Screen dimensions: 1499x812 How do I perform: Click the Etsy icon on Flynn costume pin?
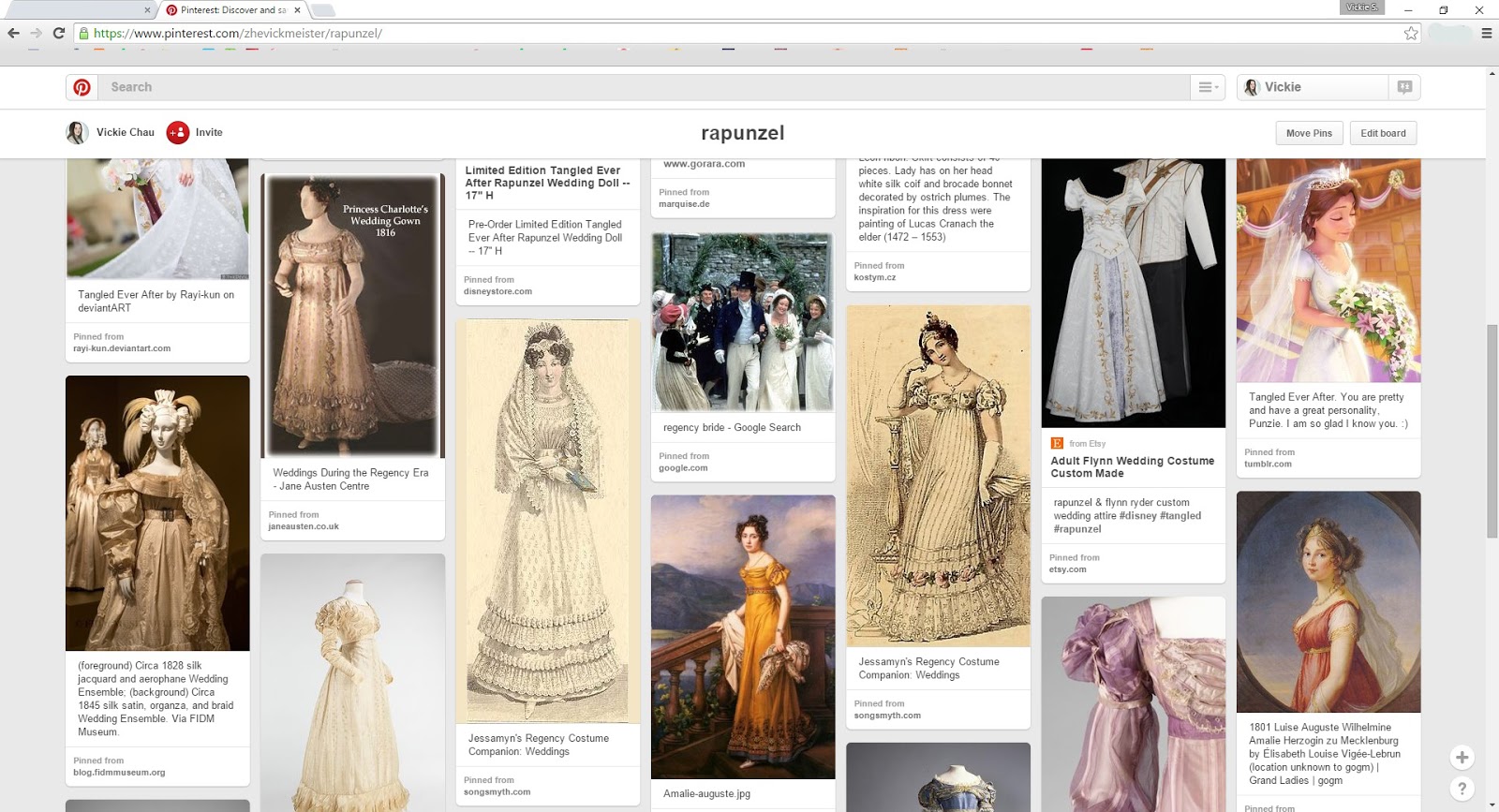point(1057,443)
